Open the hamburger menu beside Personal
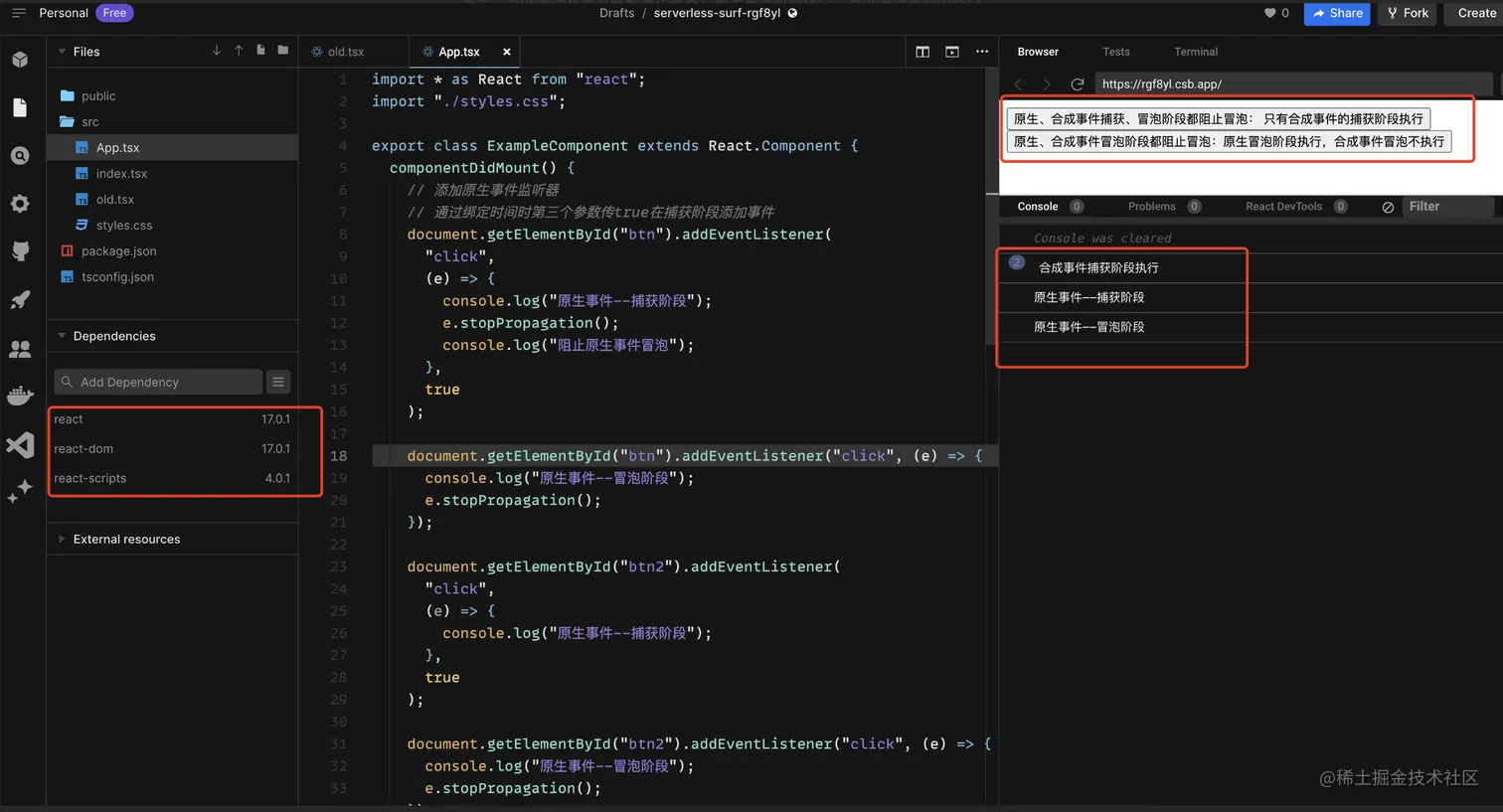 (x=18, y=13)
